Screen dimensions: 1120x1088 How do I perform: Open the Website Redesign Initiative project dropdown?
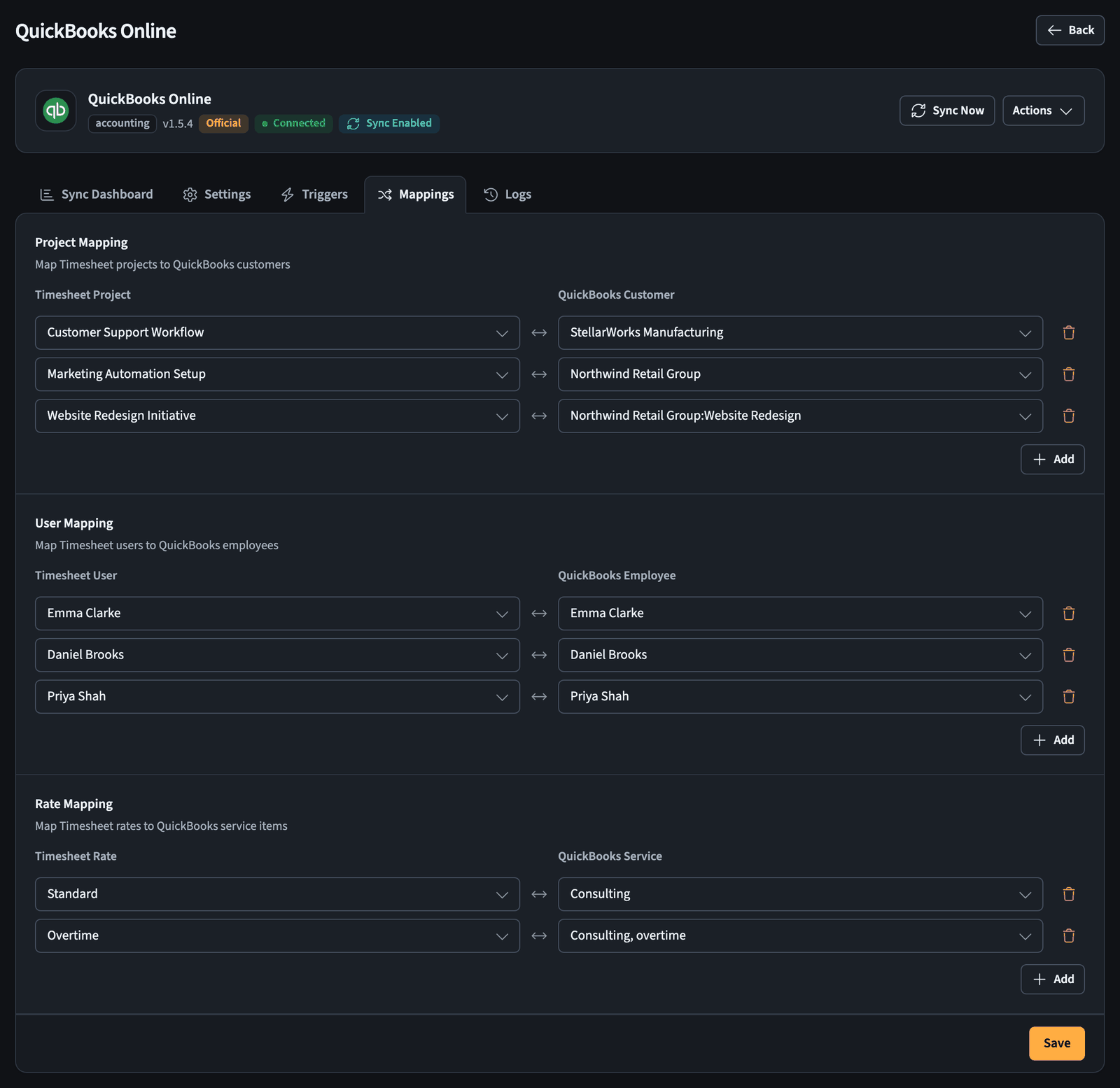[x=277, y=416]
